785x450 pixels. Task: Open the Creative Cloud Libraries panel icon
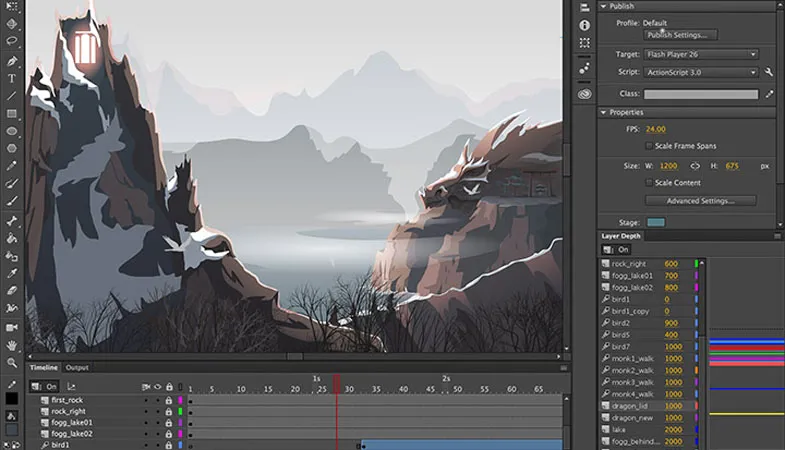584,93
